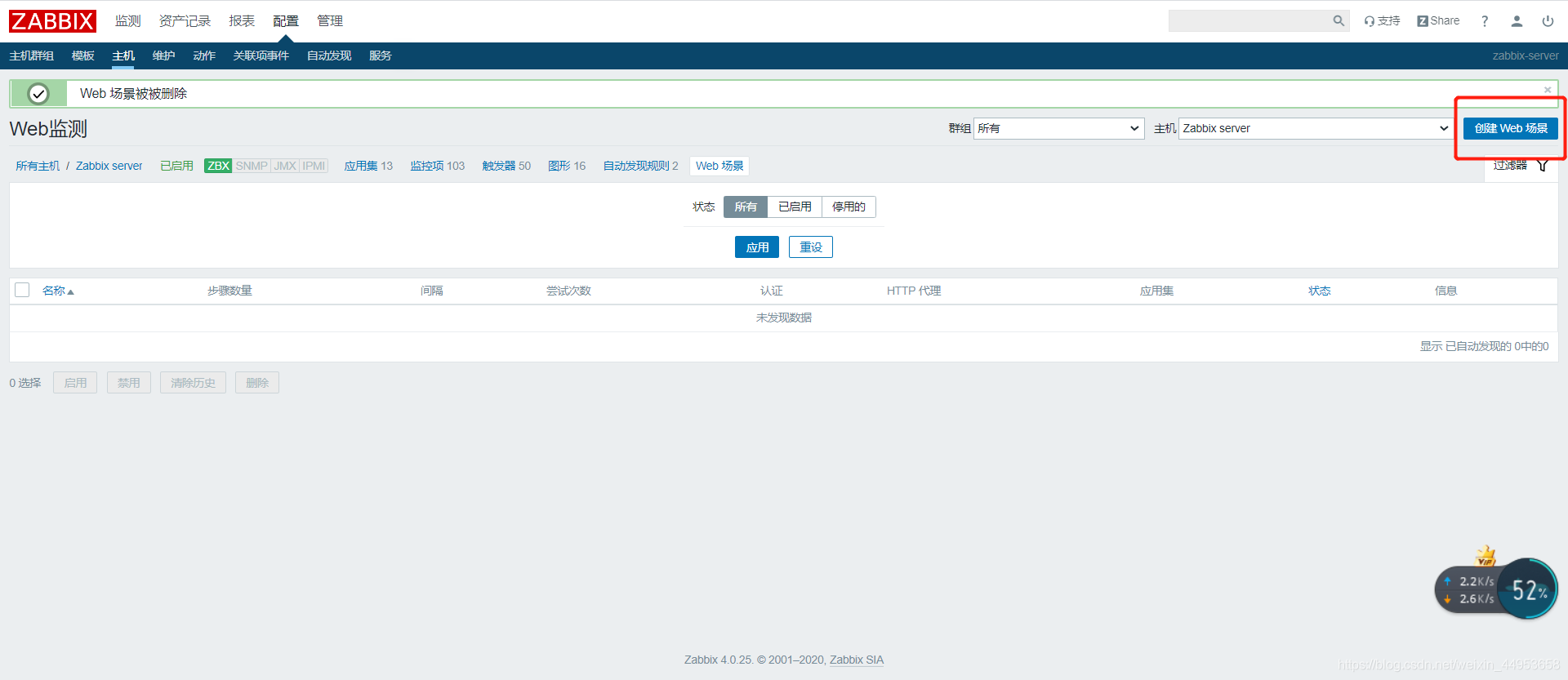Click the 删除 bulk action button
The height and width of the screenshot is (680, 1568).
(257, 383)
